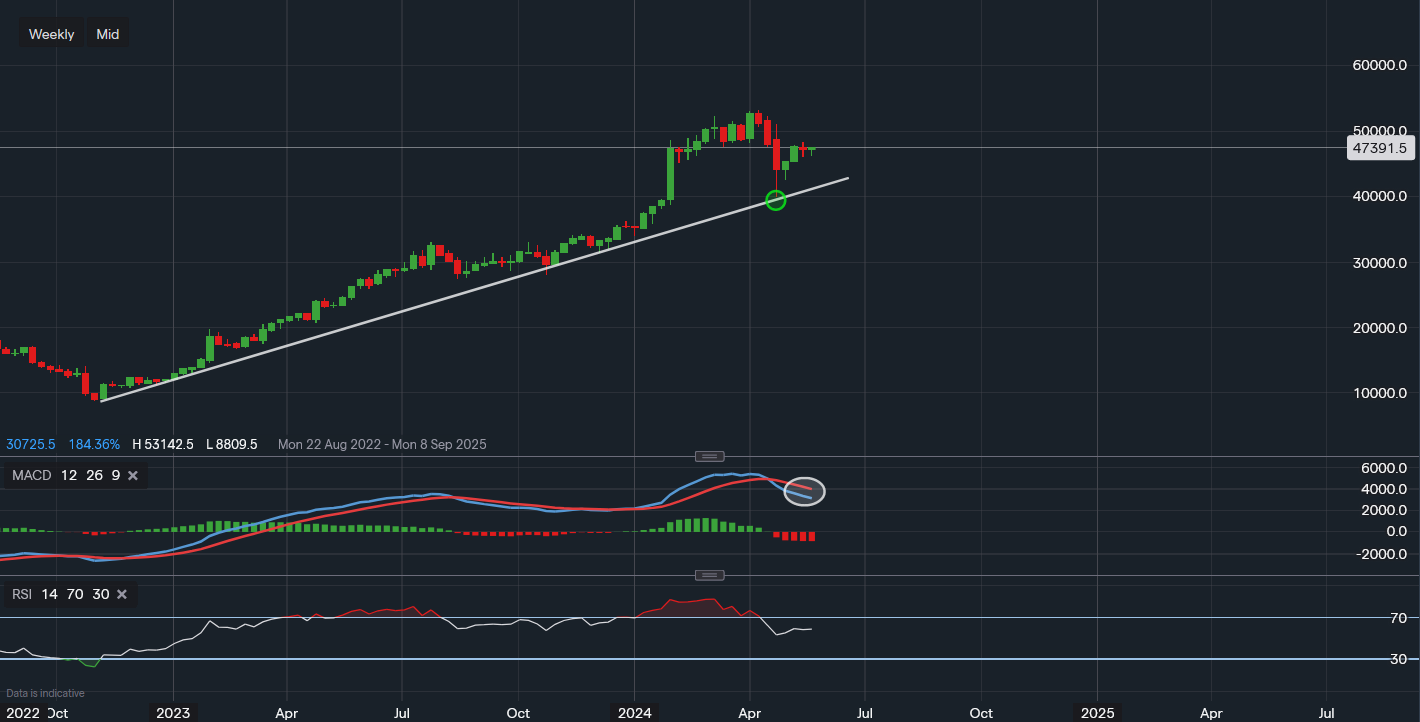Click the drag handle above the MACD panel
The height and width of the screenshot is (722, 1420).
pyautogui.click(x=710, y=456)
